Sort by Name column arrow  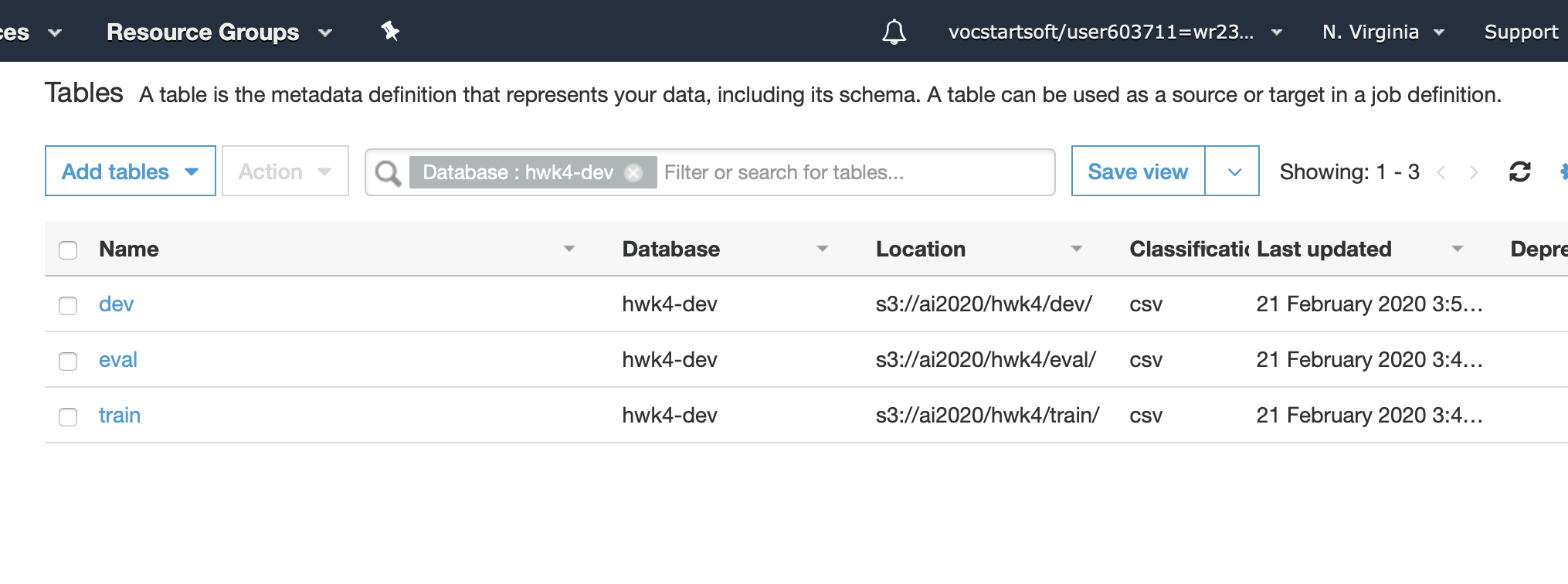click(x=569, y=249)
